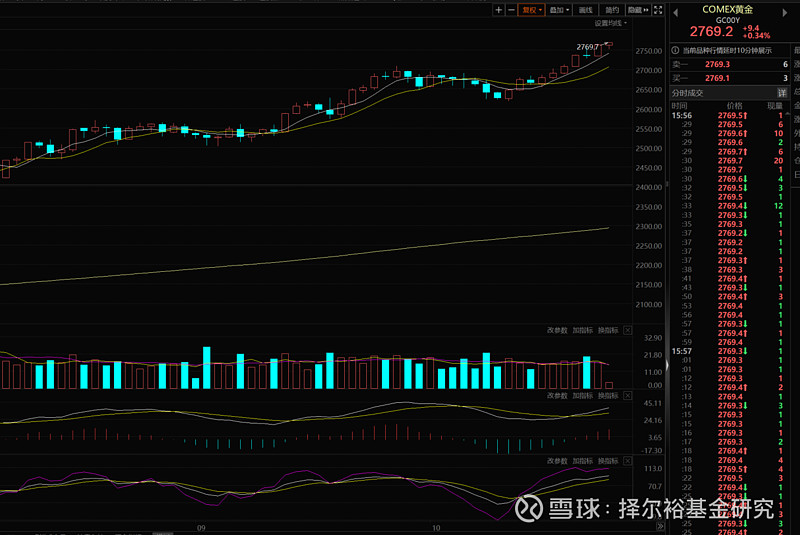Image resolution: width=800 pixels, height=535 pixels.
Task: Expand the 设置均线 moving average settings
Action: pyautogui.click(x=610, y=23)
